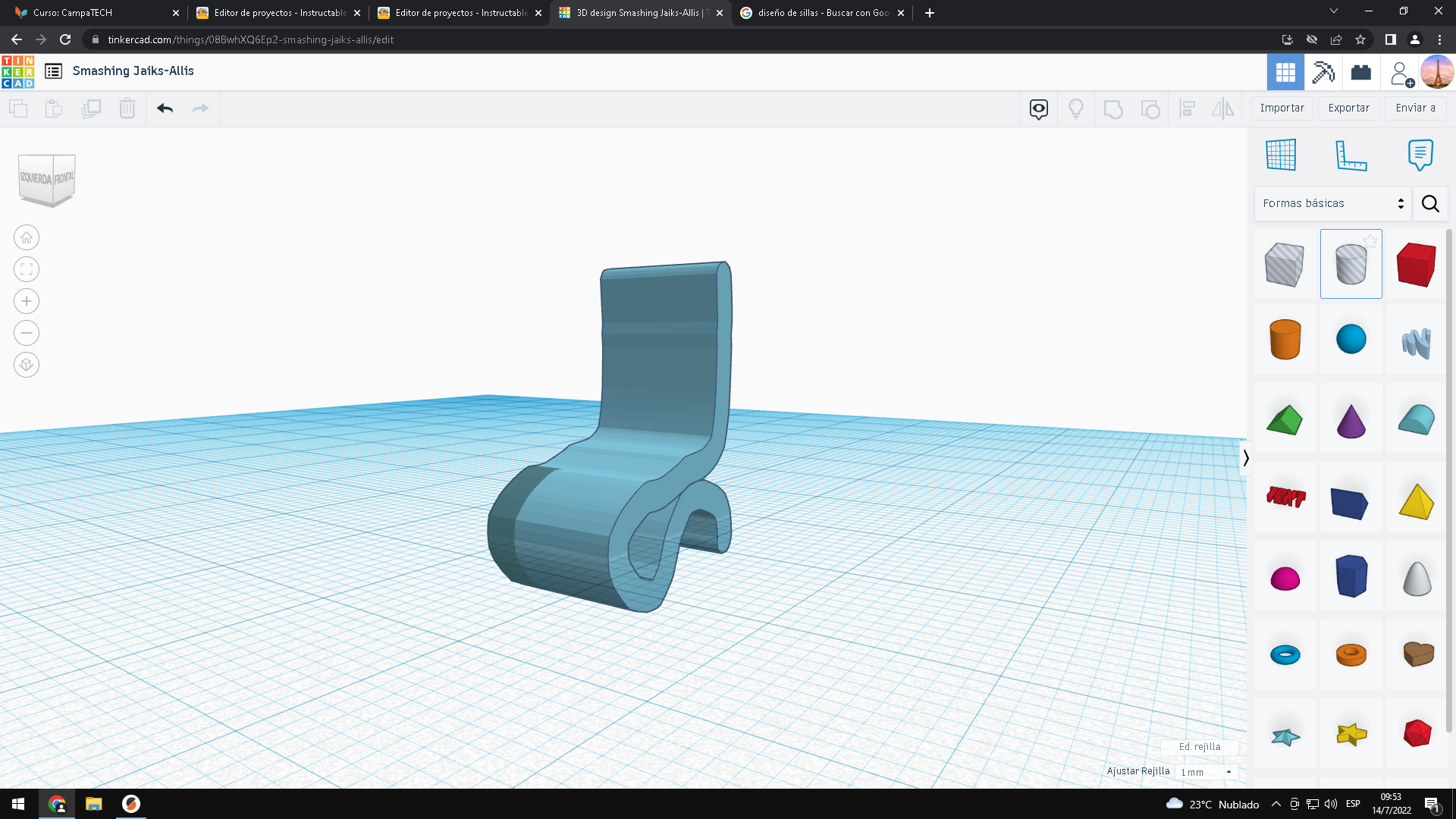Select the teal Star shape
Viewport: 1456px width, 819px height.
tap(1285, 736)
